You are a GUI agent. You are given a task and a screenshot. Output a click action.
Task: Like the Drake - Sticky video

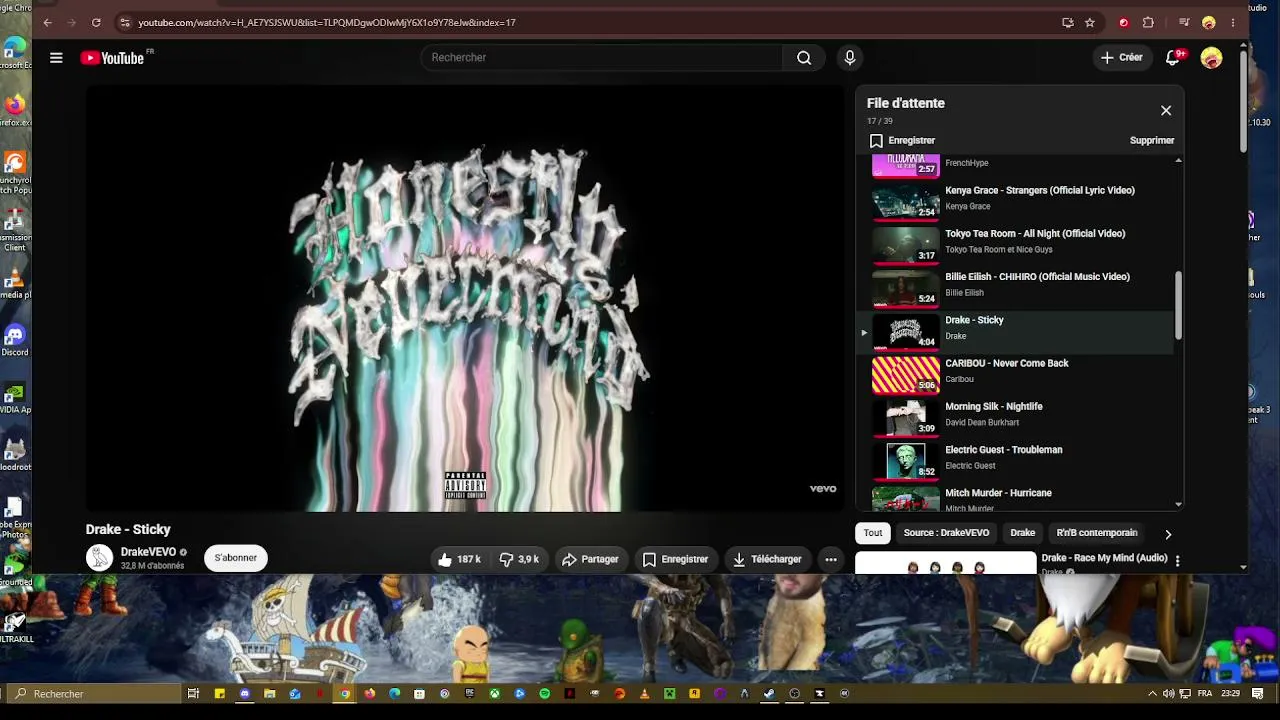[460, 559]
